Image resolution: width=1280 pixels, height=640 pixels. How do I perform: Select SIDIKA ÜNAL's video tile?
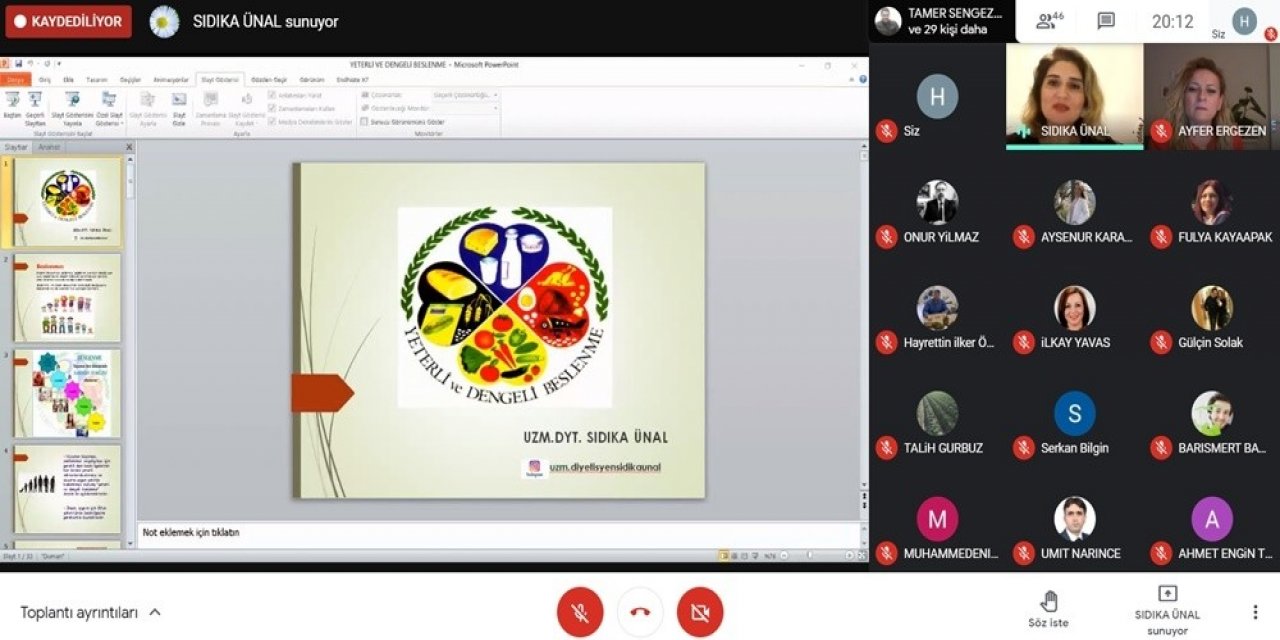coord(1075,96)
